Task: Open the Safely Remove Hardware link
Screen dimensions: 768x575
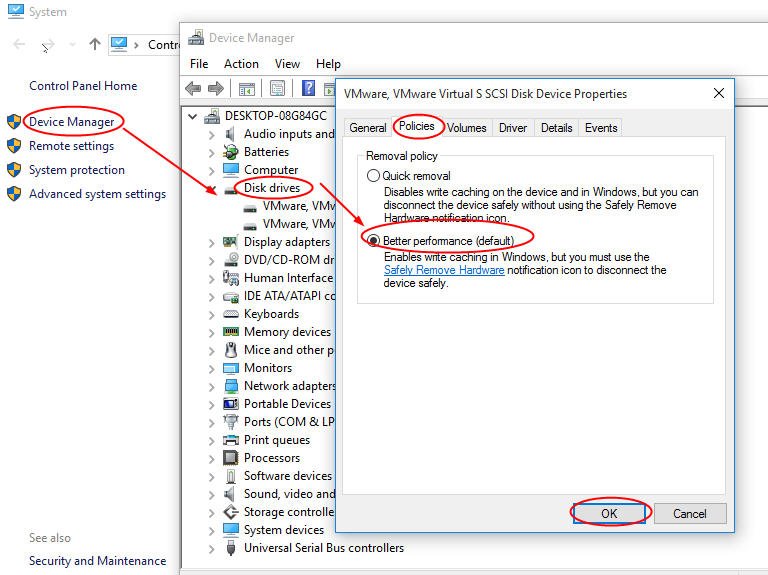Action: (x=444, y=270)
